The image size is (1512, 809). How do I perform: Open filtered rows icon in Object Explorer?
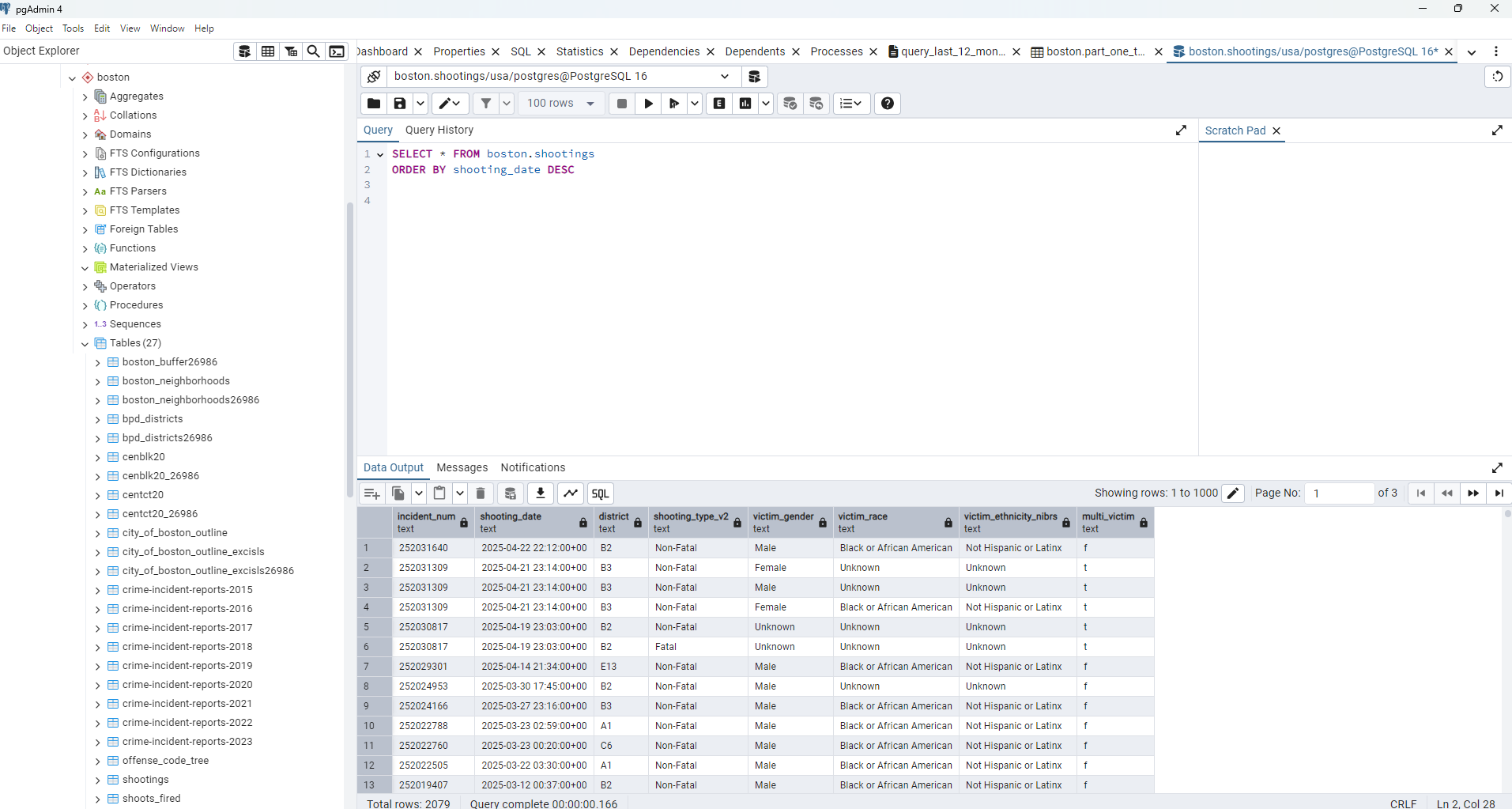coord(291,51)
